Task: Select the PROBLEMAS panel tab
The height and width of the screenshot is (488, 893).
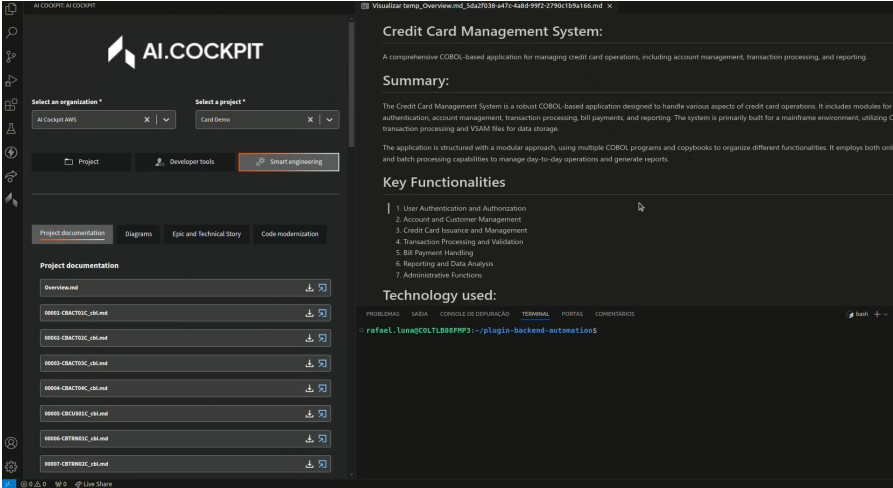Action: (381, 313)
